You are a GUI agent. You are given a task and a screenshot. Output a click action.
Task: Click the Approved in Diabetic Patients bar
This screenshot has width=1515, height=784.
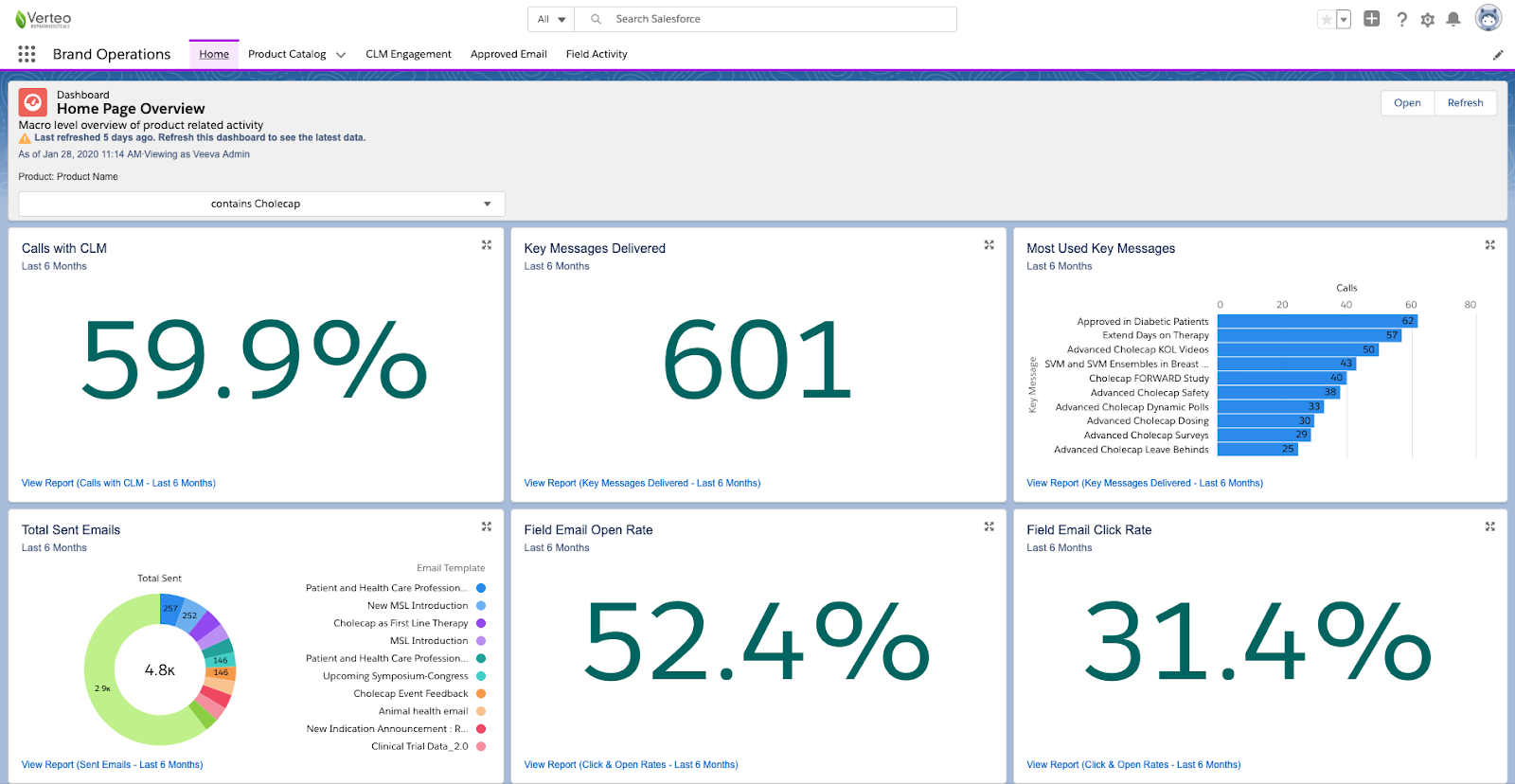point(1316,321)
